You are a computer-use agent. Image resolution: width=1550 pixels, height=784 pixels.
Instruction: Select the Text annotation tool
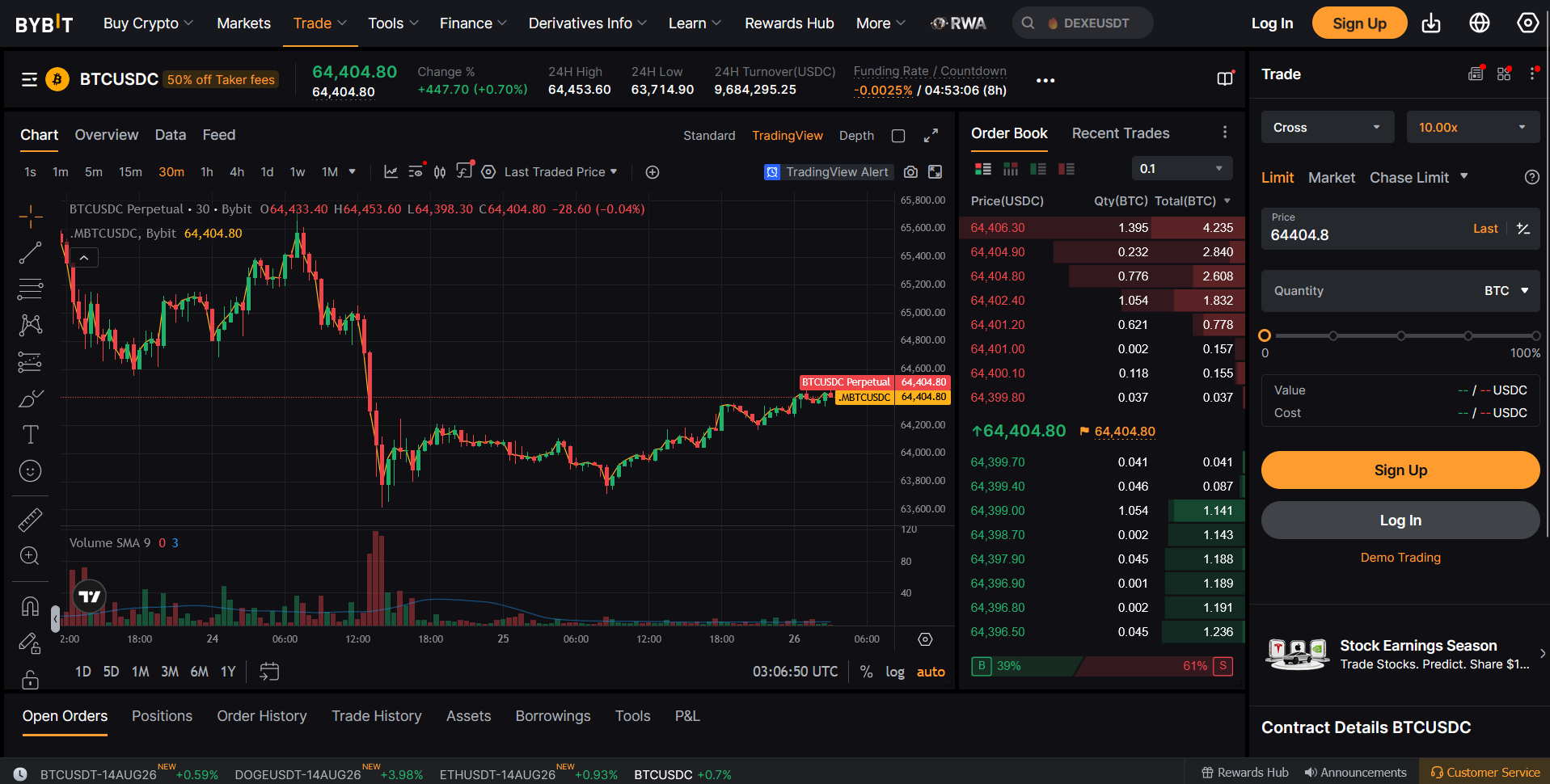point(31,435)
